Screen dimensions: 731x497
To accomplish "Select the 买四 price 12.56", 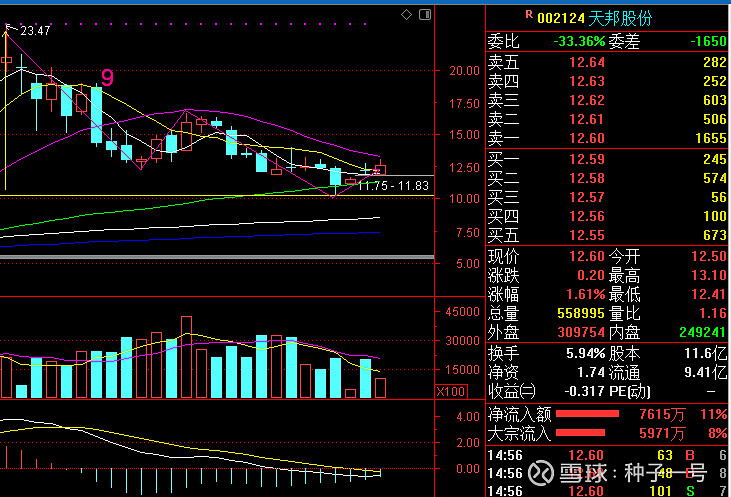I will click(x=586, y=216).
